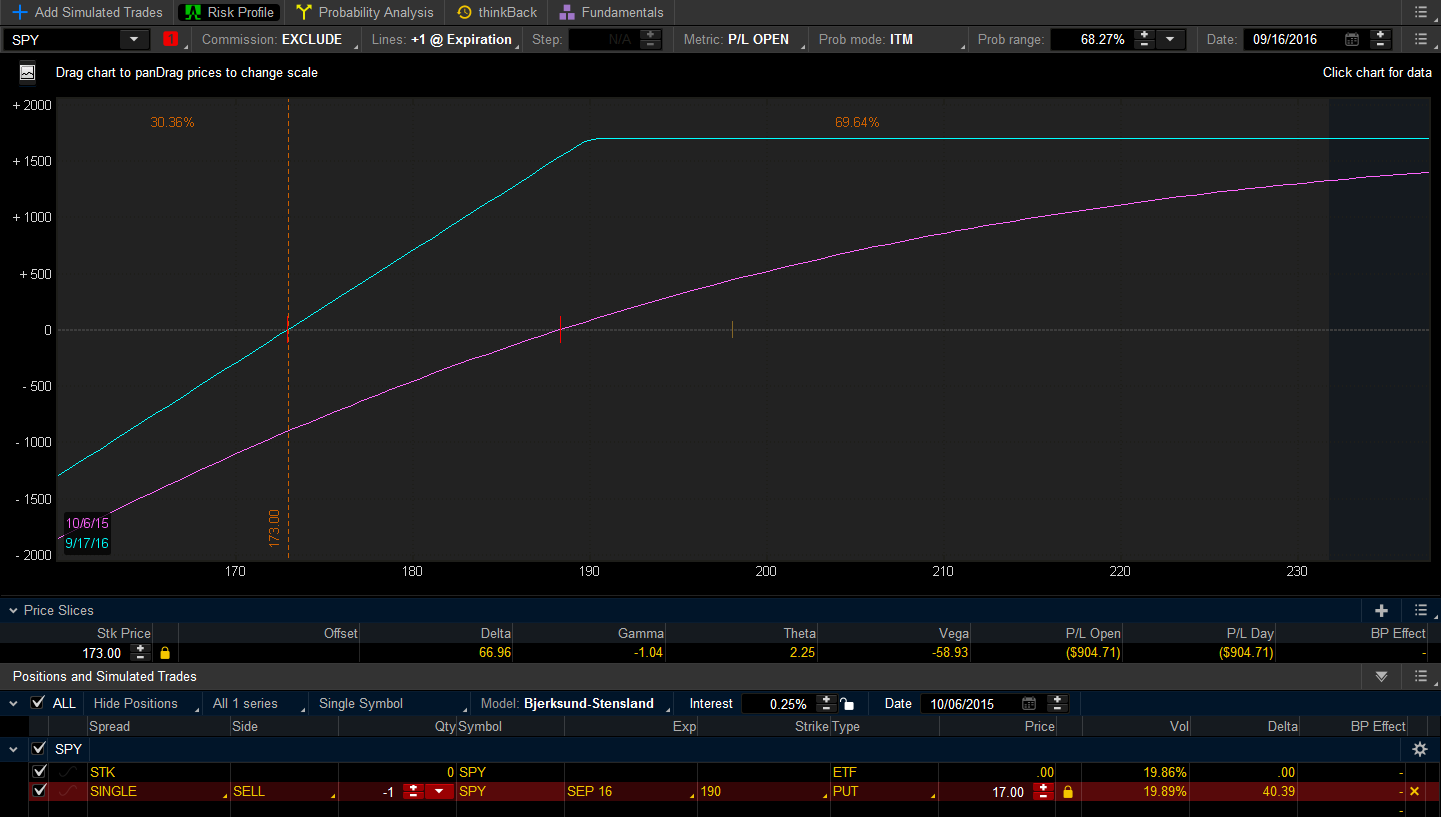
Task: Open the Fundamentals tab
Action: click(x=611, y=12)
